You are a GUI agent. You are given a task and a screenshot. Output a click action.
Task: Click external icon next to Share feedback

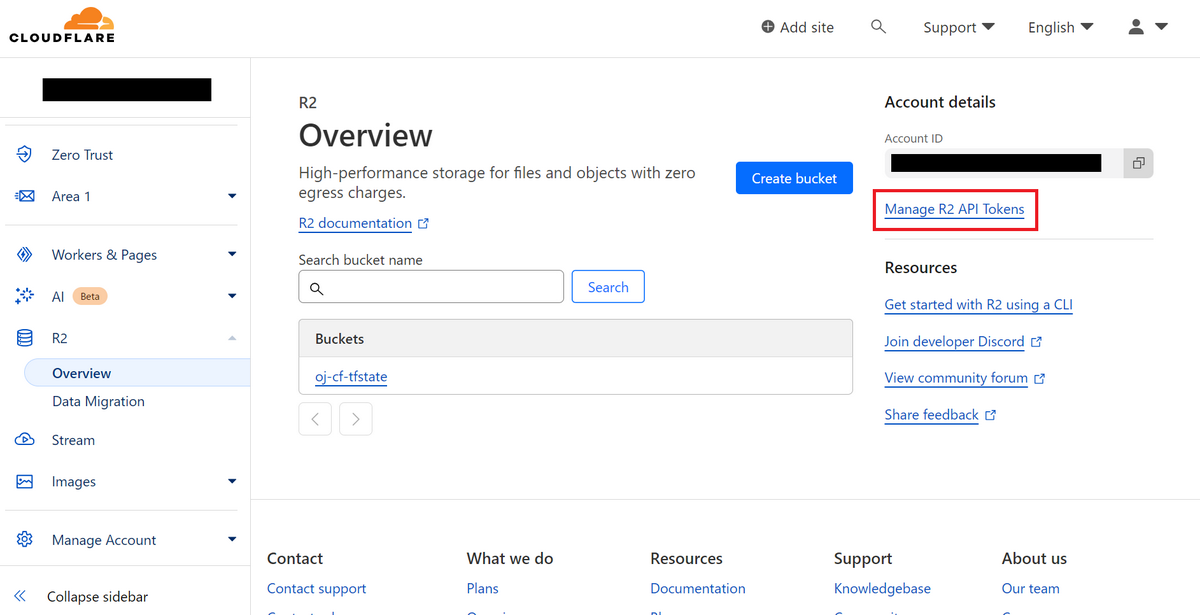click(990, 415)
